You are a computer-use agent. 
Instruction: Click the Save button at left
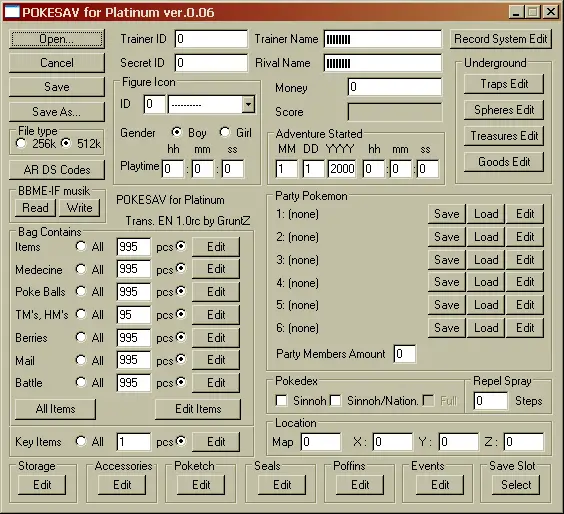point(57,87)
